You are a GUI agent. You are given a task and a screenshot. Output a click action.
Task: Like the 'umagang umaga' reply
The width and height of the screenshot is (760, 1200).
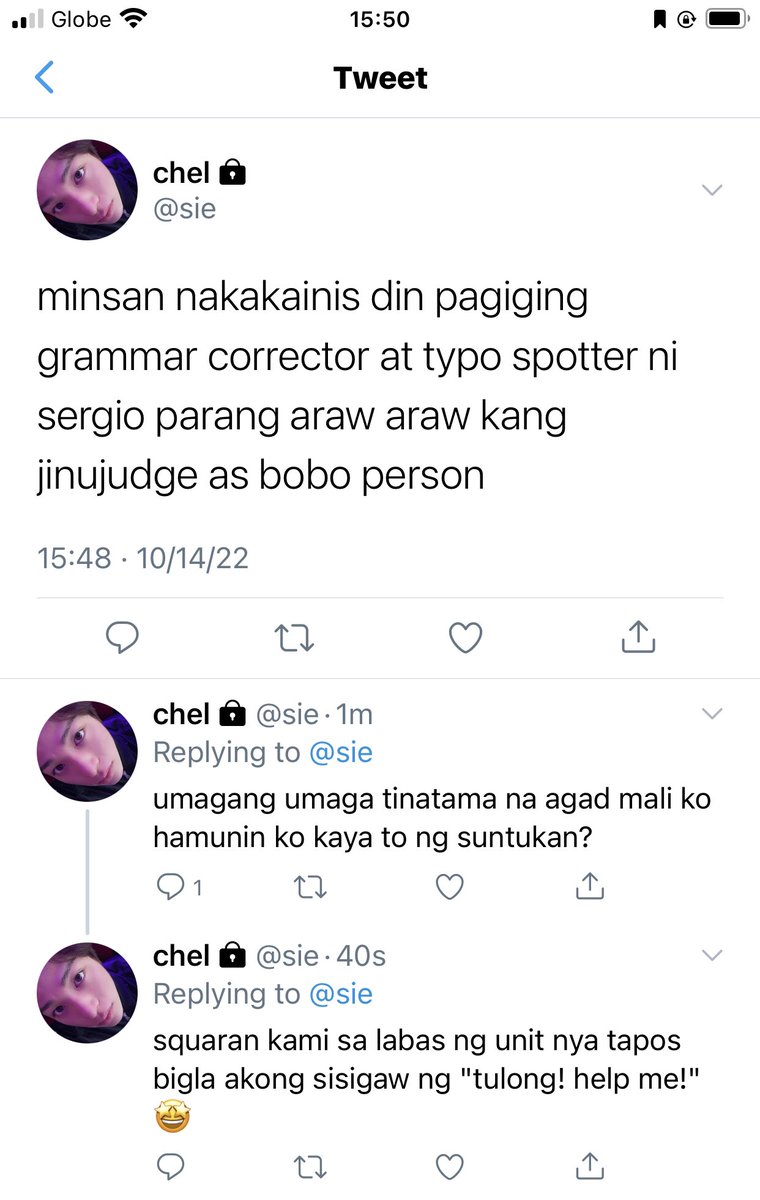pyautogui.click(x=451, y=886)
